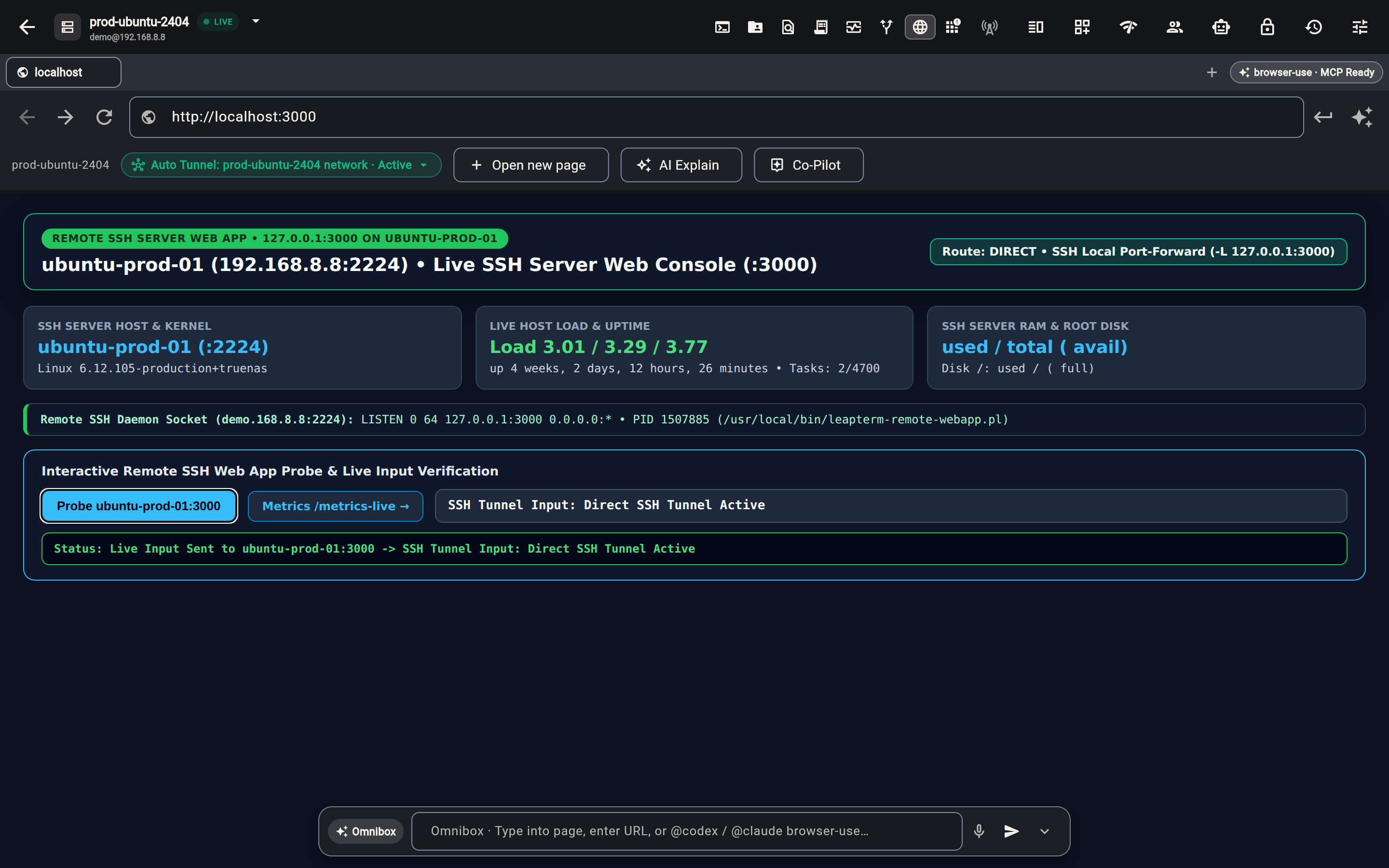Screen dimensions: 1389x868
Task: Click demo@192.168.8.8 connection text
Action: click(x=127, y=37)
